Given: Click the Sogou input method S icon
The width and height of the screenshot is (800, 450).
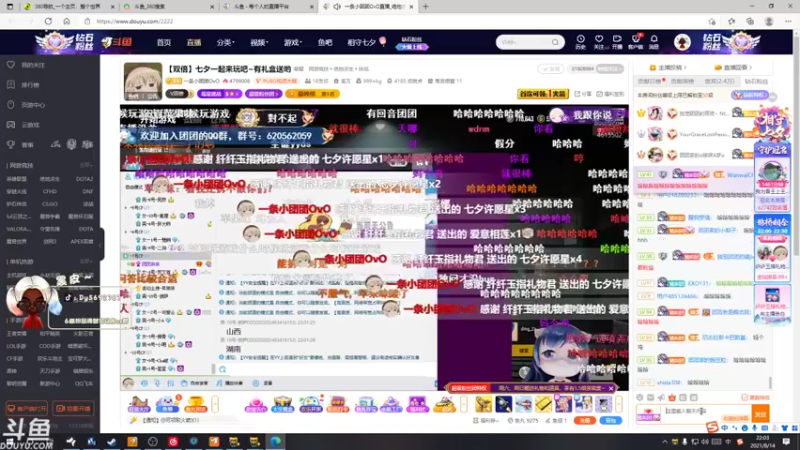Looking at the screenshot, I should point(712,427).
